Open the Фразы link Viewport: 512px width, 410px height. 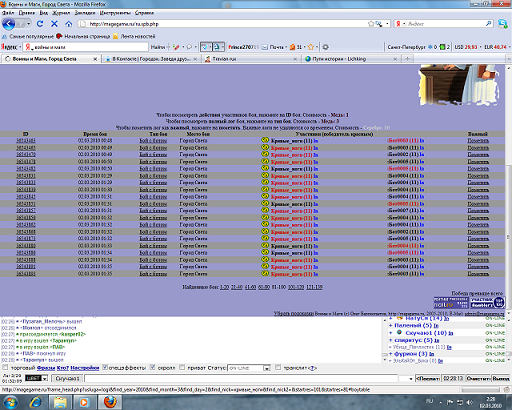[x=46, y=368]
